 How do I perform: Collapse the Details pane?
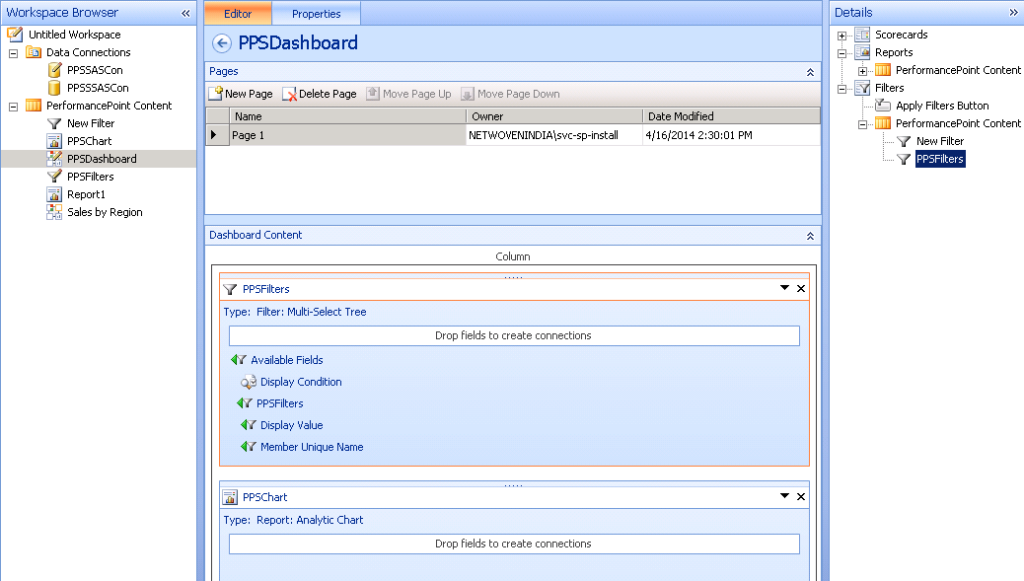1014,12
